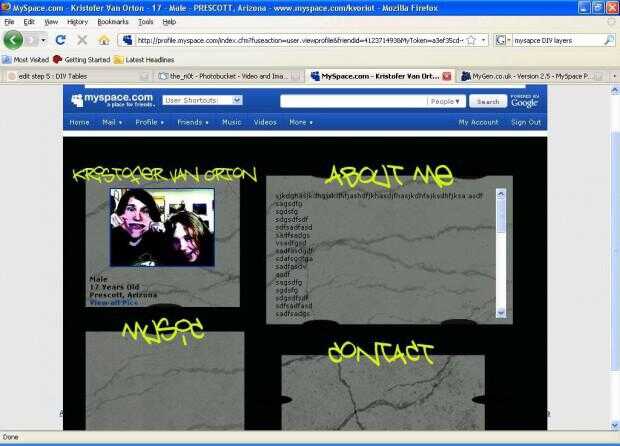Open the Edit menu
This screenshot has height=446, width=620.
(x=29, y=22)
